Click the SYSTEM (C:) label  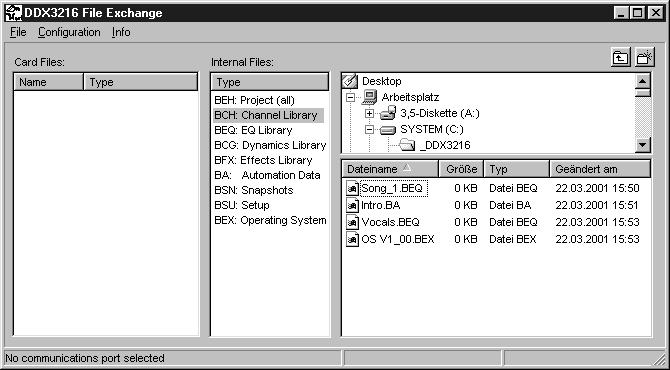432,129
